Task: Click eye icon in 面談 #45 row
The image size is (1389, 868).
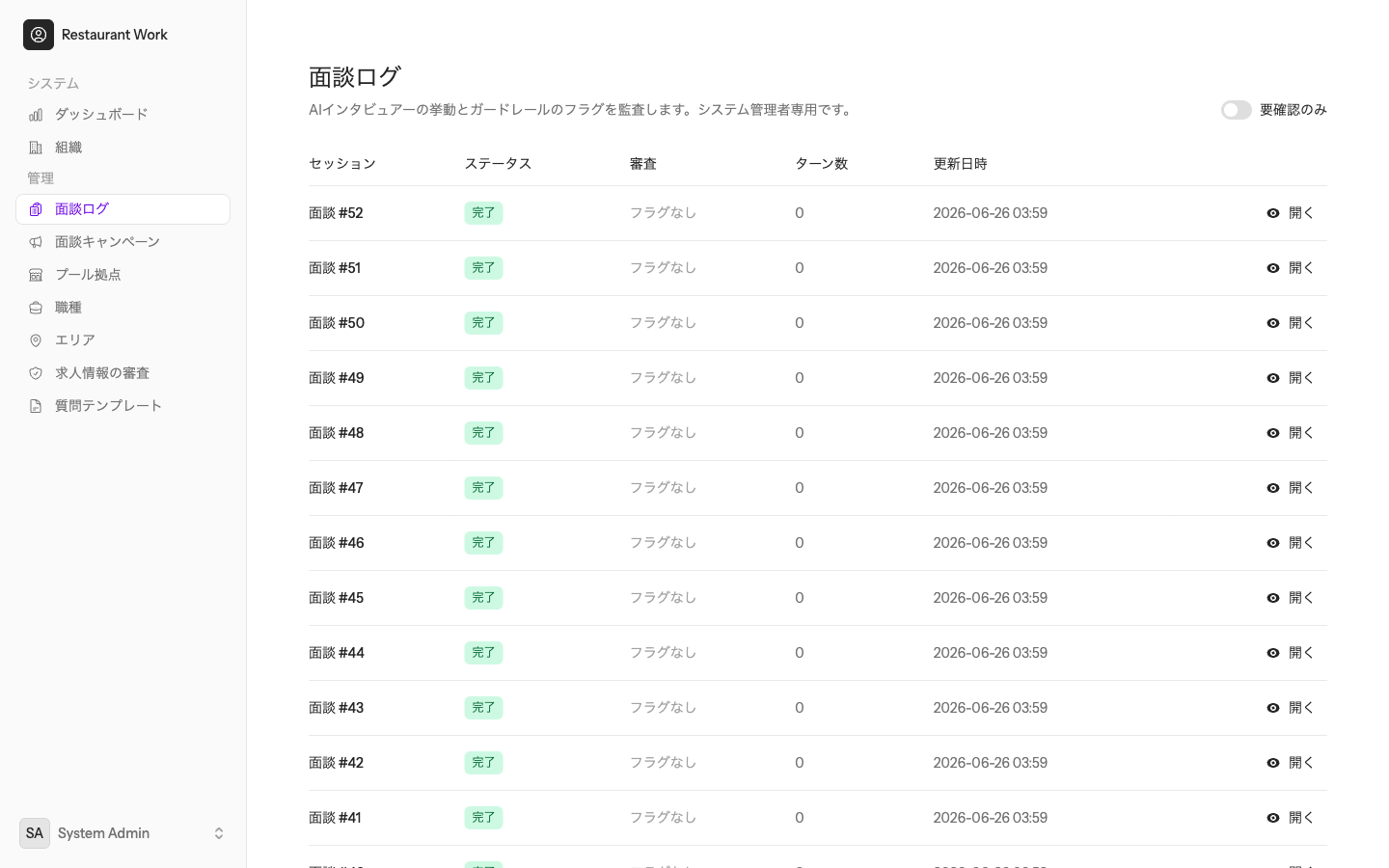Action: click(1273, 598)
